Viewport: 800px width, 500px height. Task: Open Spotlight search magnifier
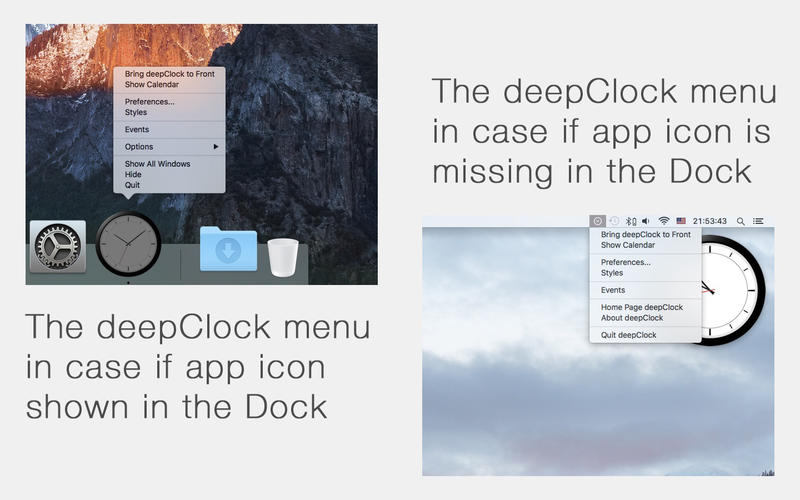pyautogui.click(x=740, y=221)
